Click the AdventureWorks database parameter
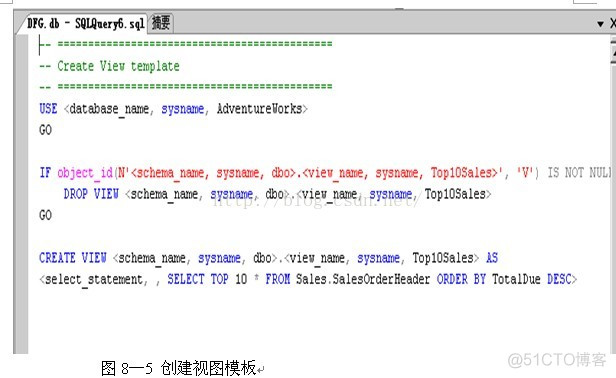 (x=259, y=108)
